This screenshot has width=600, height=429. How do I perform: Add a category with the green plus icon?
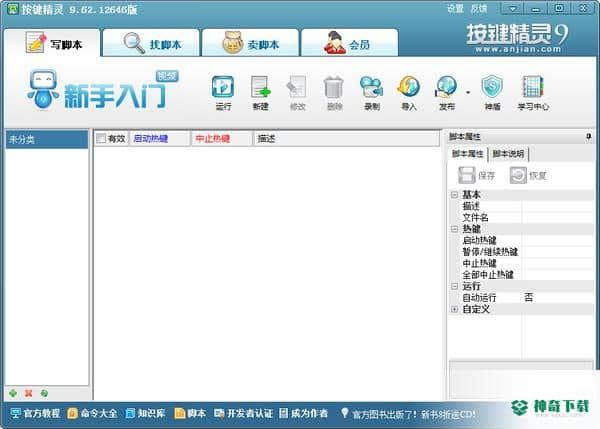point(13,393)
